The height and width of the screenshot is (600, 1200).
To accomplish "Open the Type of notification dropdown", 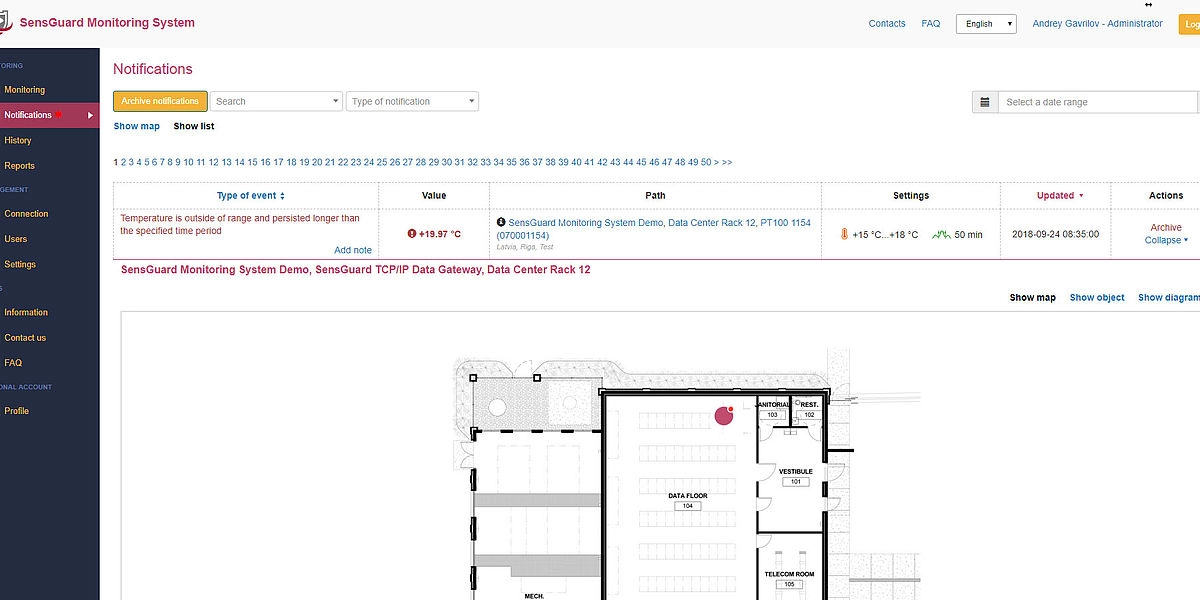I will (x=412, y=101).
